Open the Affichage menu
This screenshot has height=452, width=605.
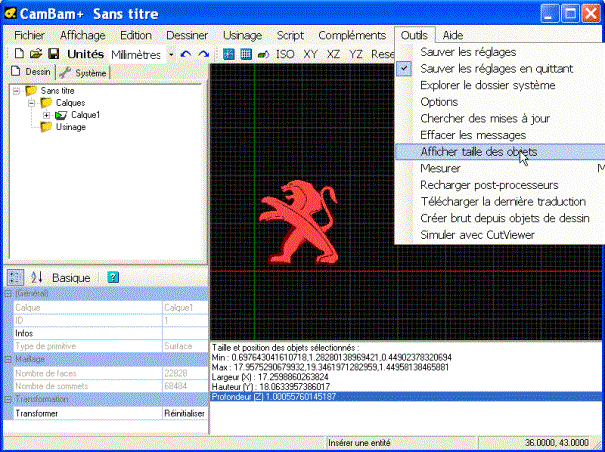83,35
